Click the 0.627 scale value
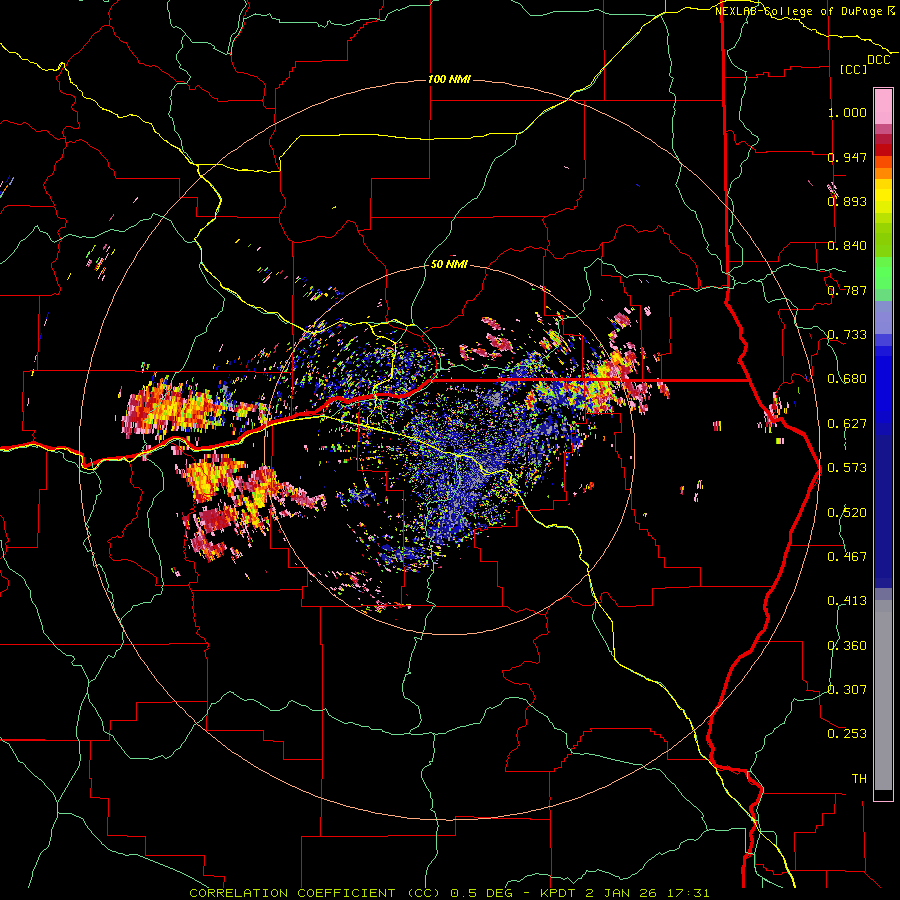This screenshot has height=900, width=900. (847, 424)
